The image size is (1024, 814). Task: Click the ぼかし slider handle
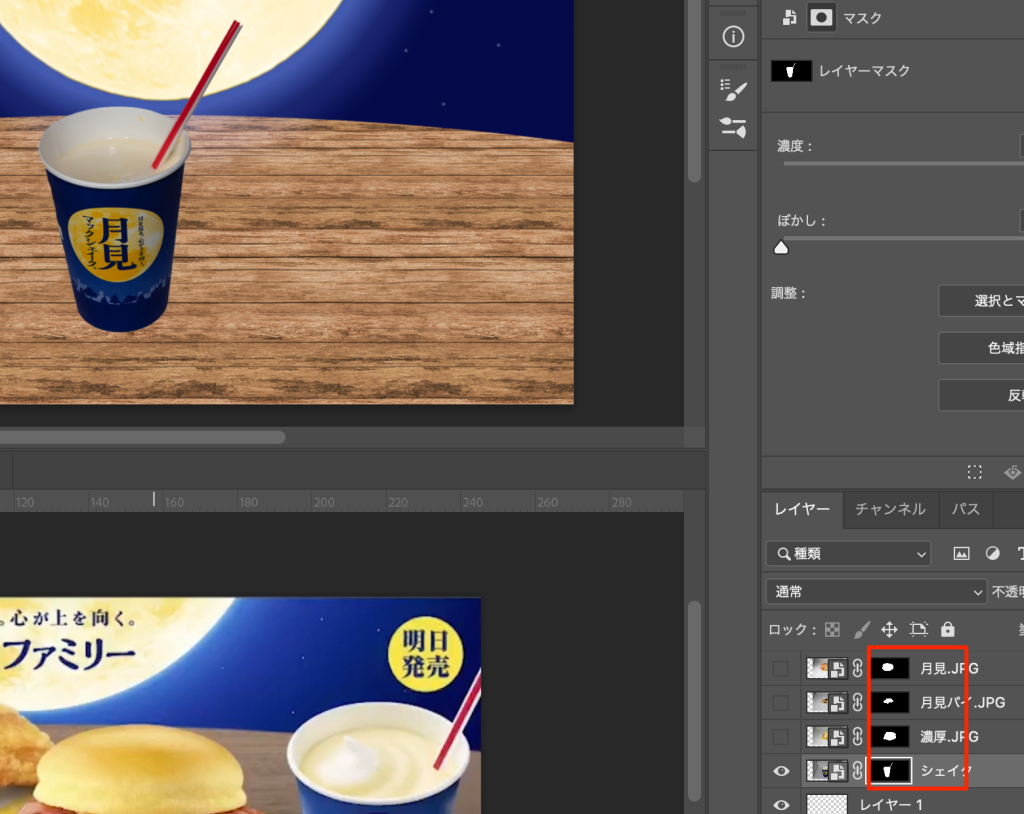(x=782, y=248)
